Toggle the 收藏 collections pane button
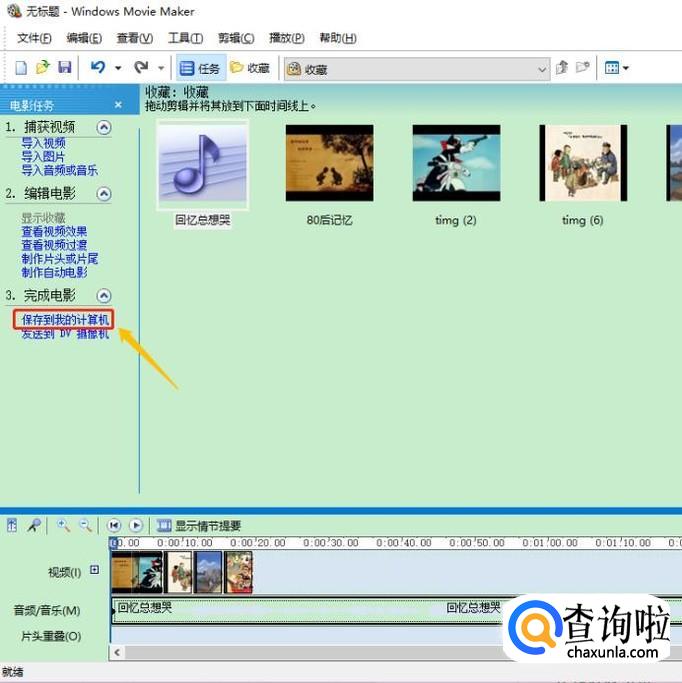Image resolution: width=682 pixels, height=683 pixels. [250, 68]
